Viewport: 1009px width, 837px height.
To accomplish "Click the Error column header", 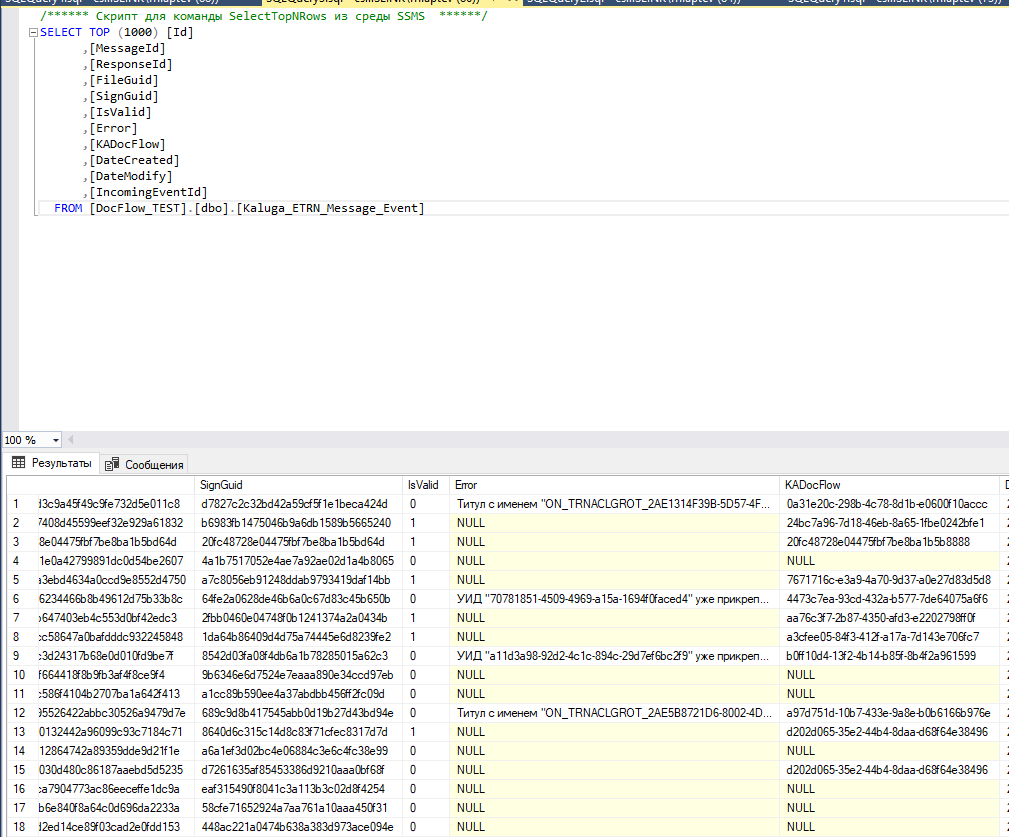I will [x=614, y=485].
